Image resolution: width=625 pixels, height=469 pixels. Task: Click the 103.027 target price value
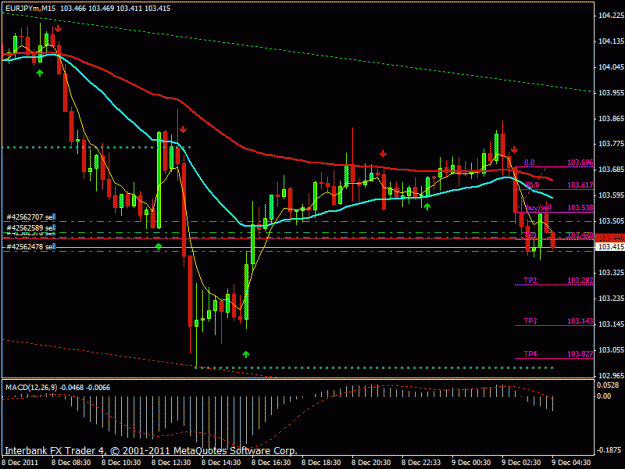click(580, 354)
